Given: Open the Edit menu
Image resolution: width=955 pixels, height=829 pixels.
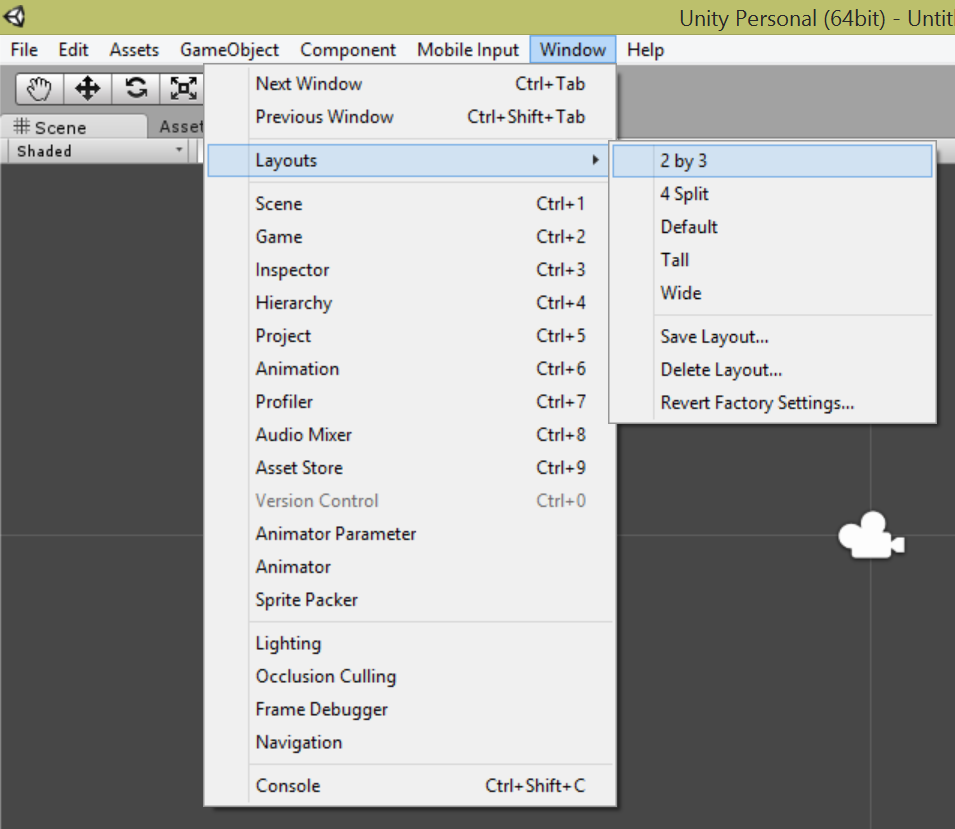Looking at the screenshot, I should pos(73,49).
